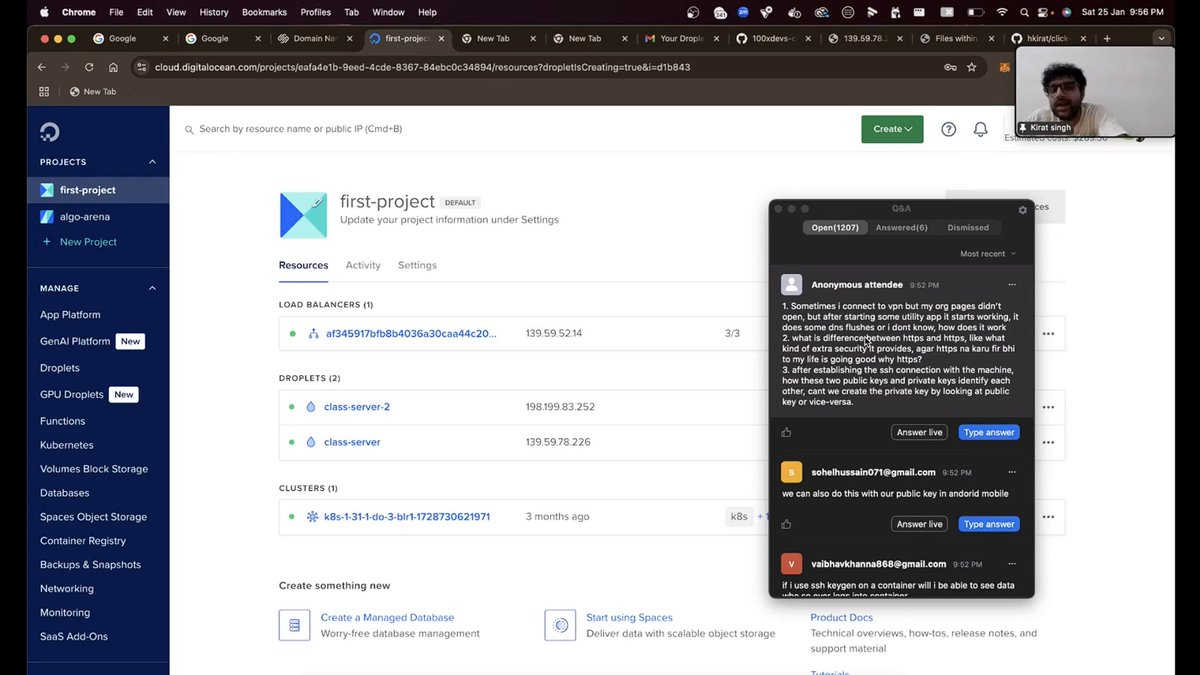The width and height of the screenshot is (1200, 675).
Task: Open the class-server droplet link
Action: [352, 442]
